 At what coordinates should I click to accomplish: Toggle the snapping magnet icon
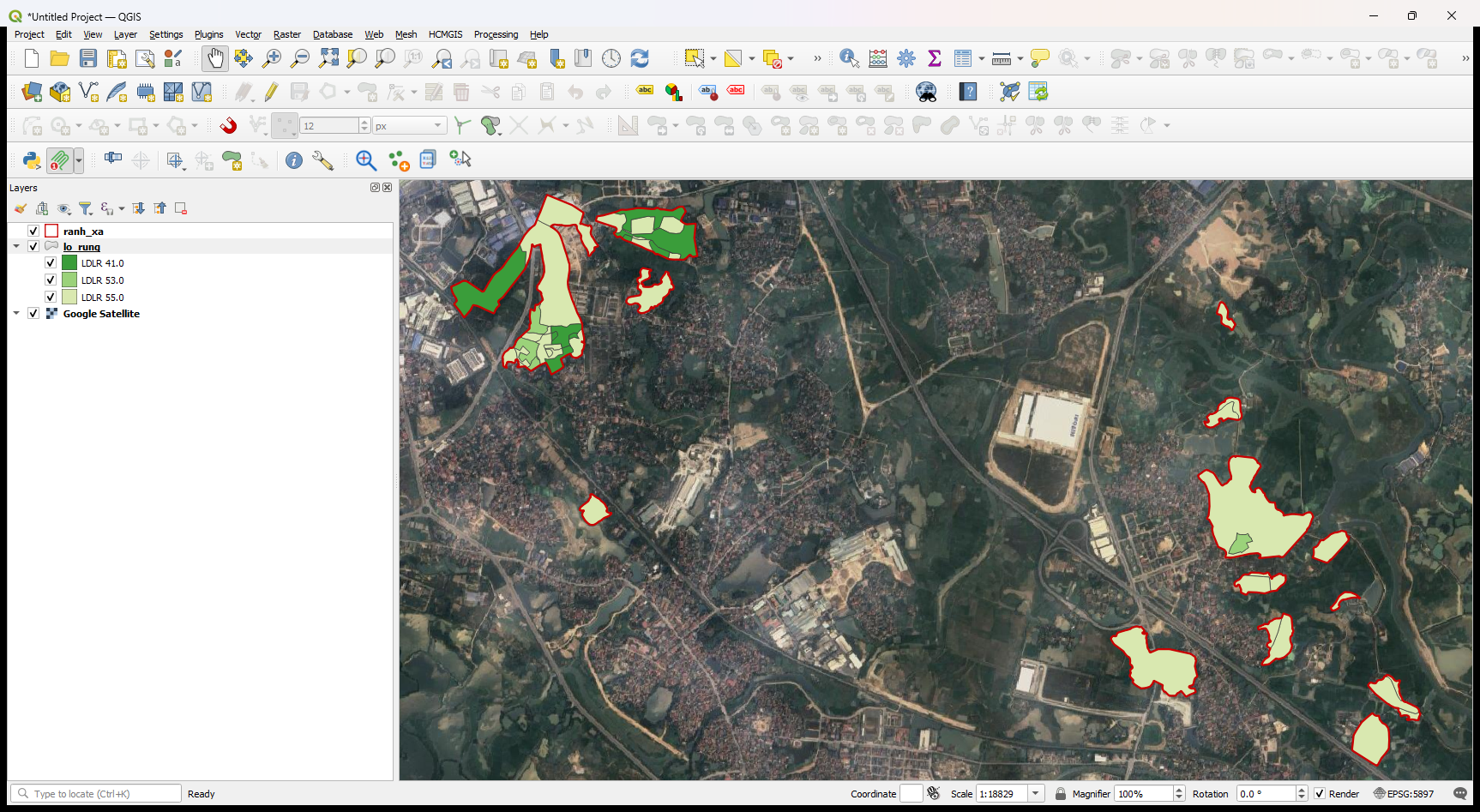(x=228, y=126)
